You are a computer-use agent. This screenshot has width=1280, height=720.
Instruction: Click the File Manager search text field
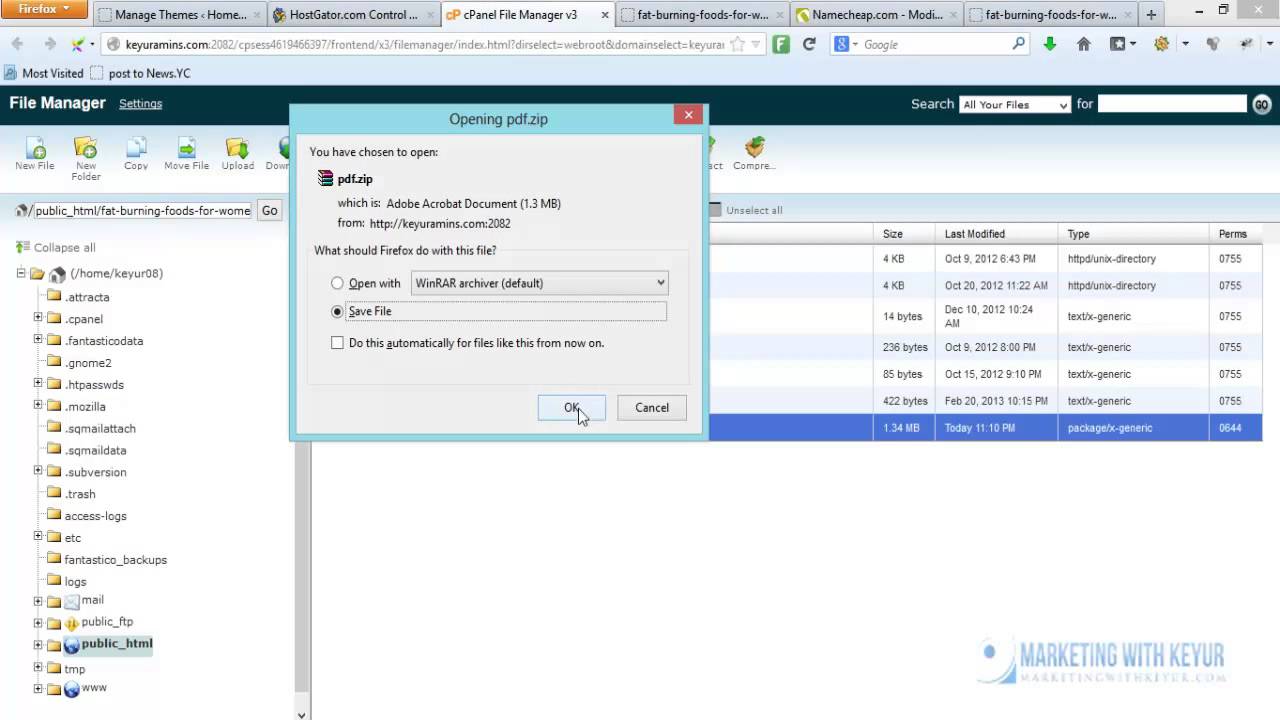point(1172,104)
